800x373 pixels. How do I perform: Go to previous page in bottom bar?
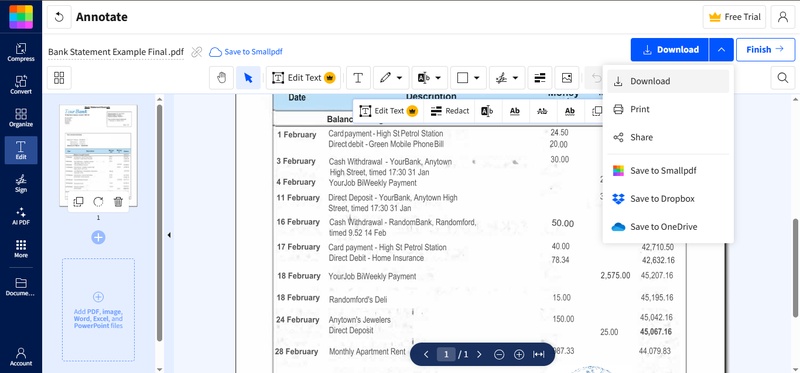427,355
